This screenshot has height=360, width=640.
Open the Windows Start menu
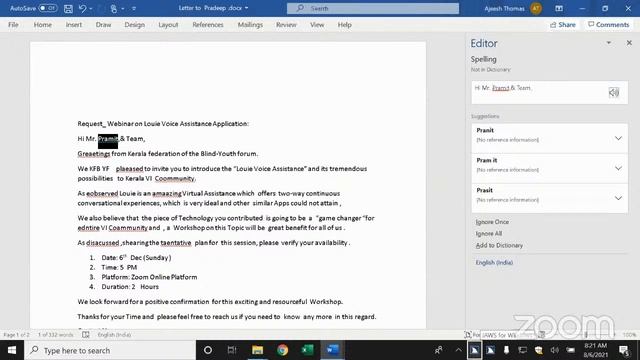pos(12,350)
